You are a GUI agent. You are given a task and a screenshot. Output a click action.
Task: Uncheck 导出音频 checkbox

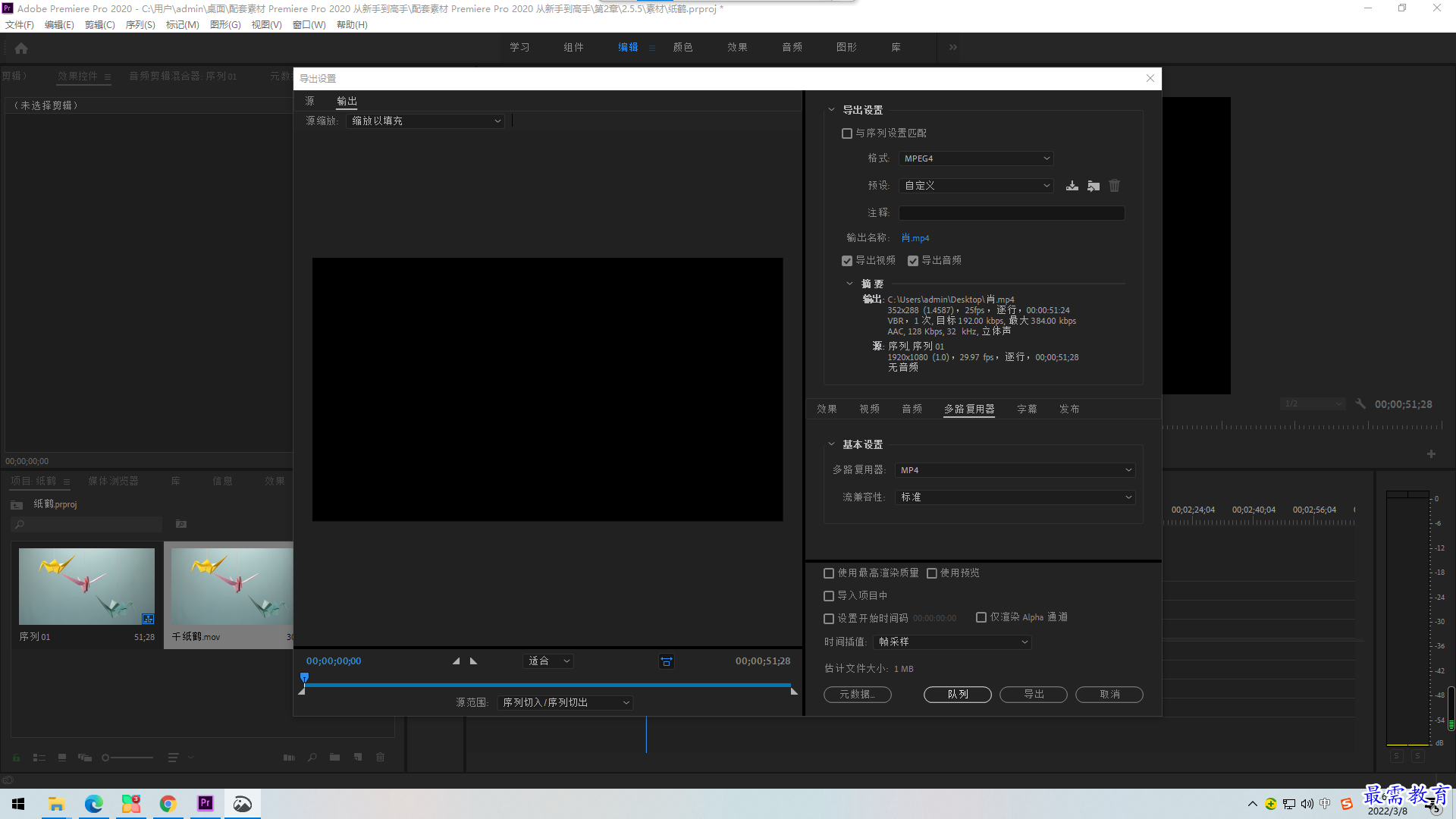913,261
